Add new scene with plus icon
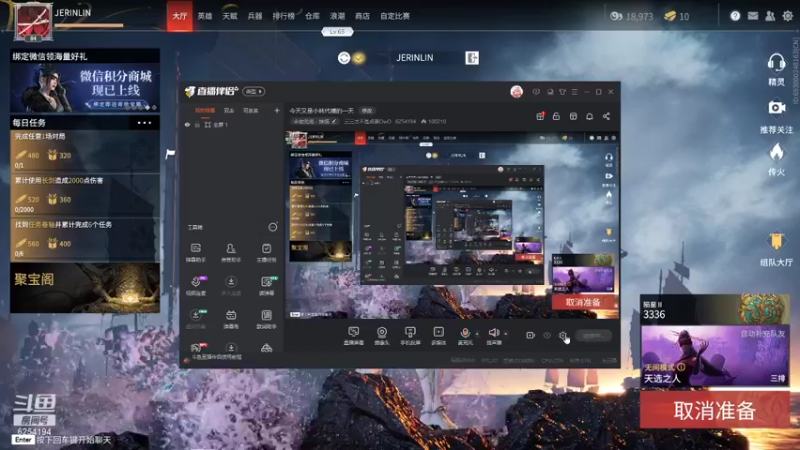This screenshot has width=800, height=450. [x=277, y=110]
